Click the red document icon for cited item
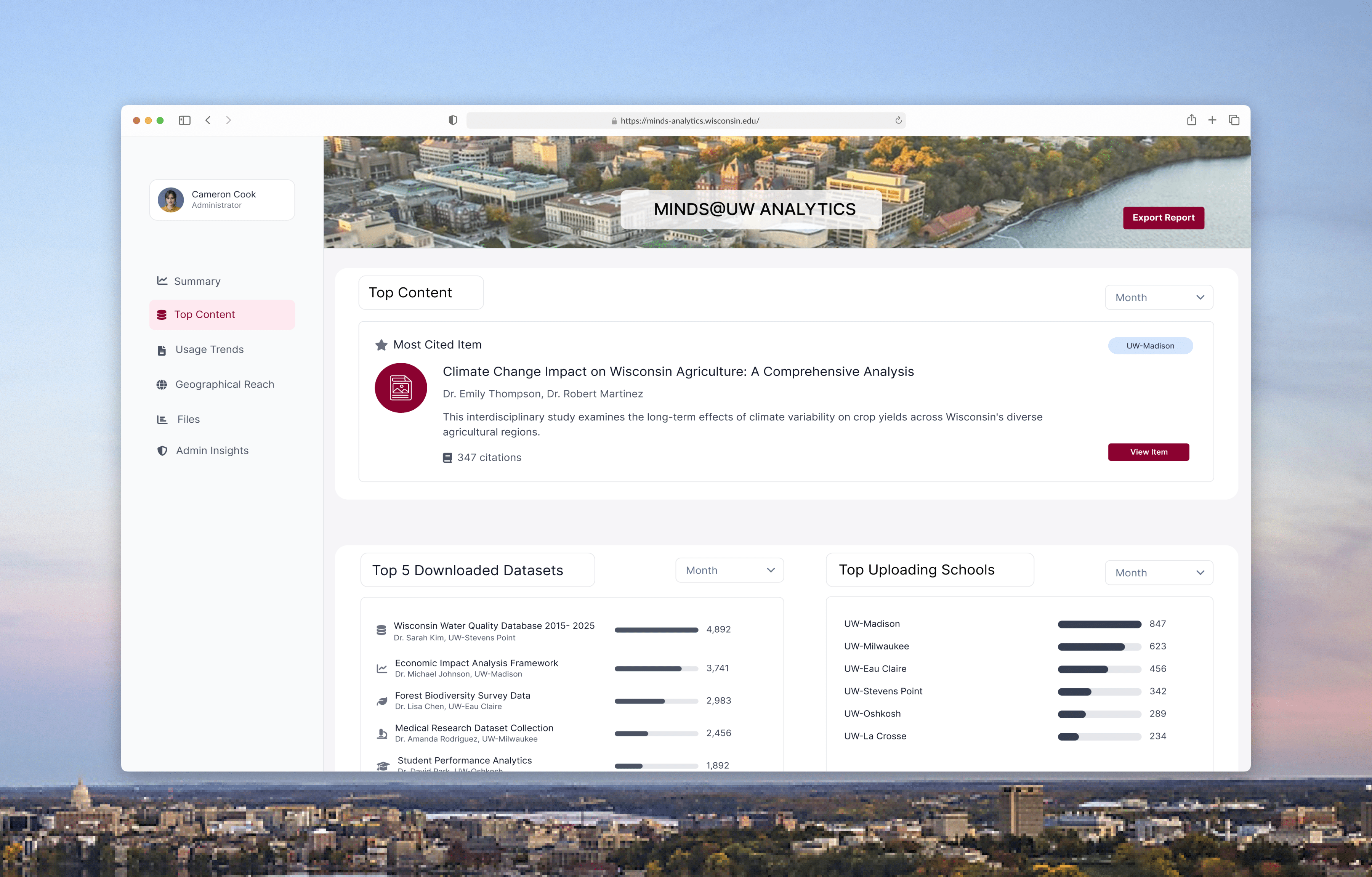Image resolution: width=1372 pixels, height=877 pixels. 401,388
